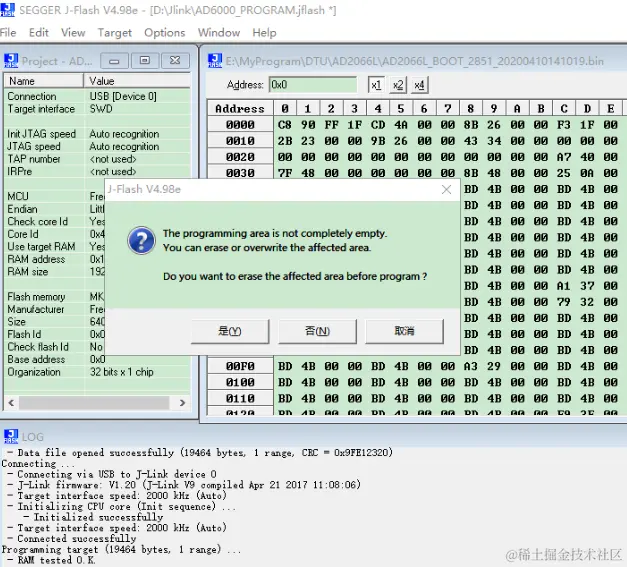The width and height of the screenshot is (627, 567).
Task: Click hex row address 0020
Action: click(x=240, y=157)
